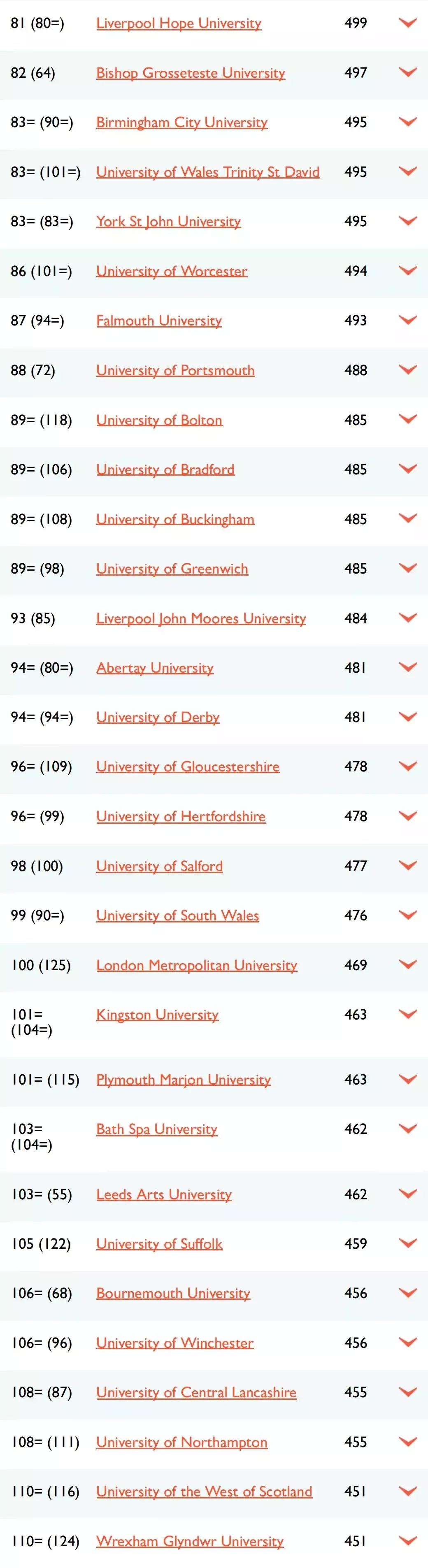Expand the University of Buckingham chevron
The width and height of the screenshot is (428, 1568).
pyautogui.click(x=407, y=518)
